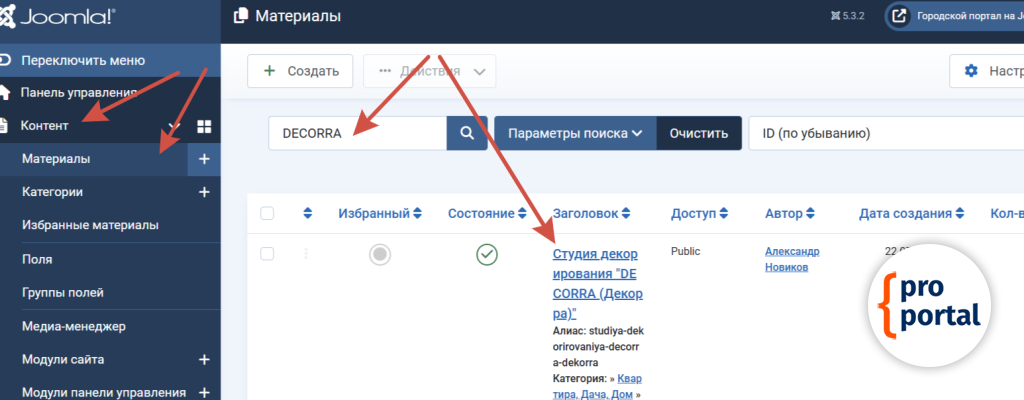The width and height of the screenshot is (1024, 400).
Task: Click the search magnifier icon button
Action: pyautogui.click(x=466, y=133)
